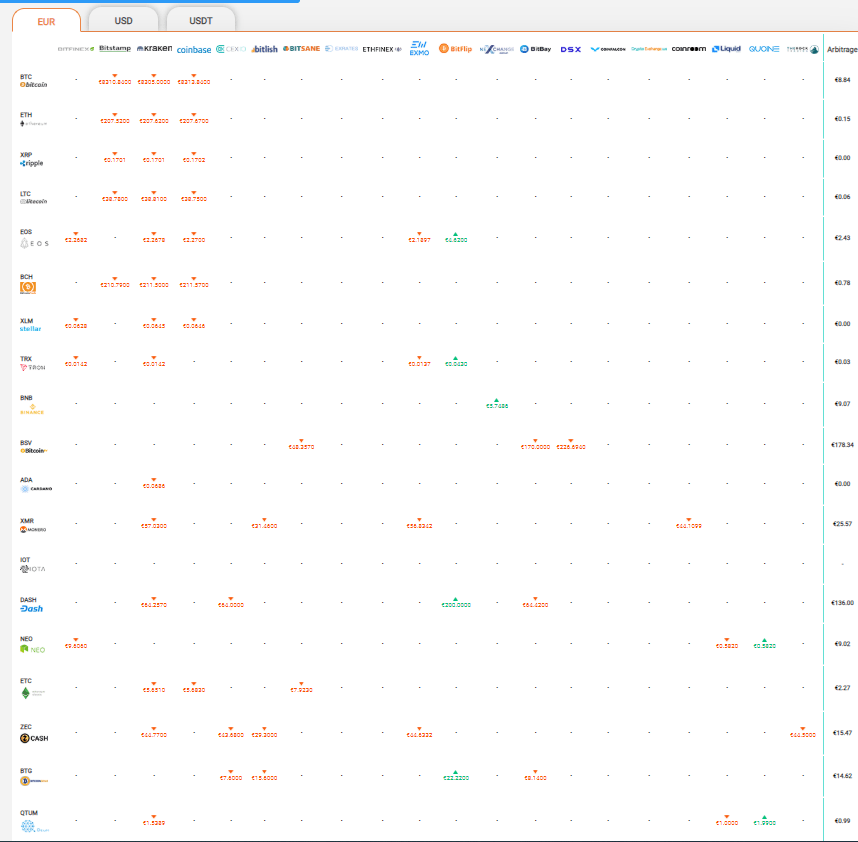Click EOS arbitrage value €2.43
The width and height of the screenshot is (858, 842).
click(842, 237)
